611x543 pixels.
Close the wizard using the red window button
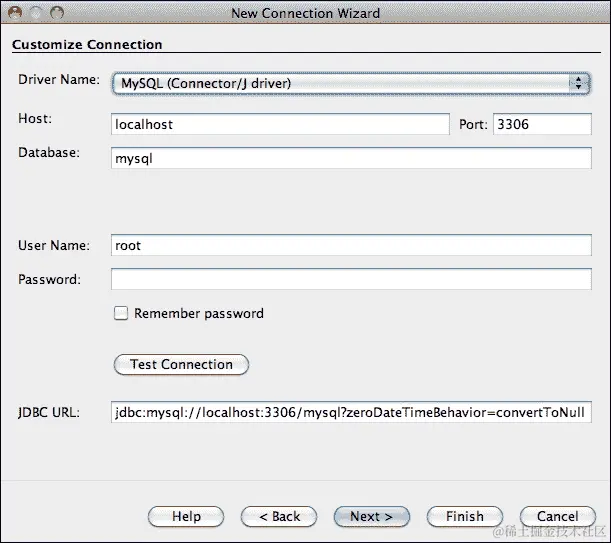pyautogui.click(x=15, y=13)
